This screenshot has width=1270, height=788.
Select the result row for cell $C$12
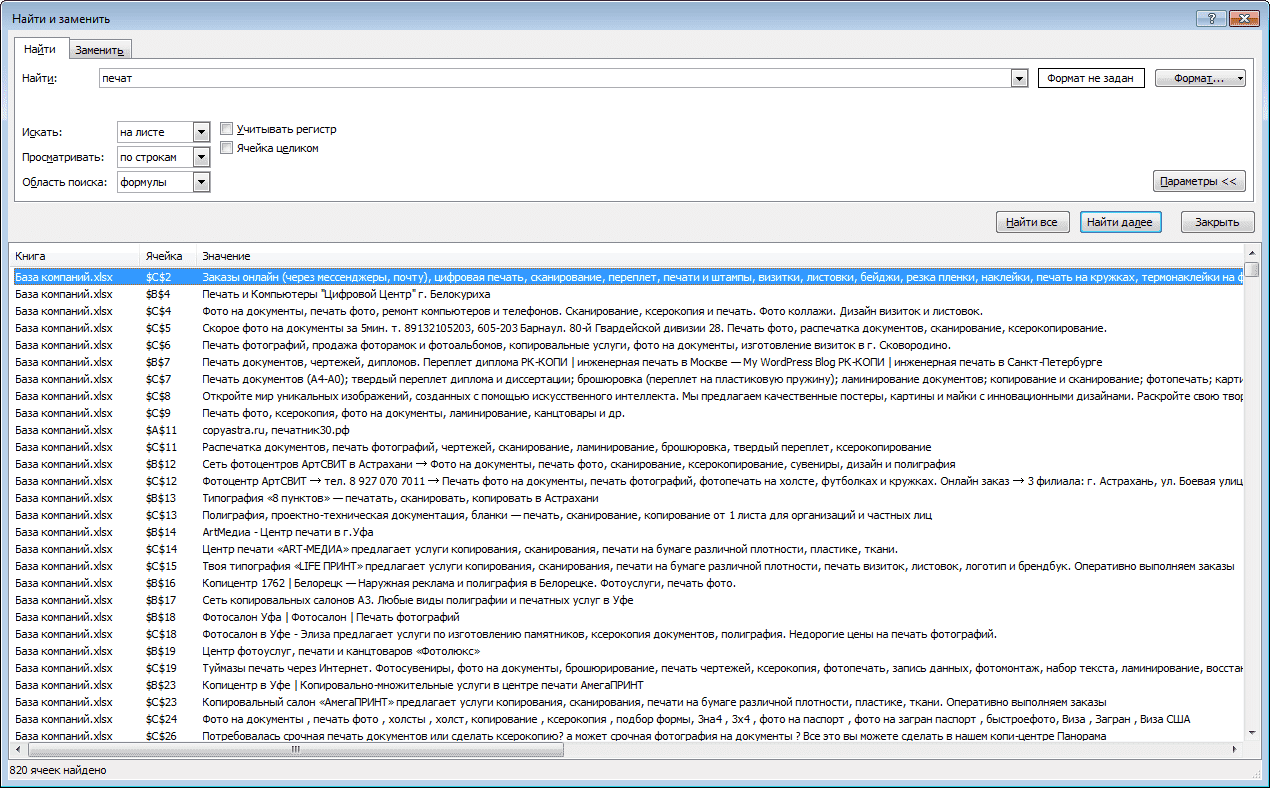pyautogui.click(x=626, y=481)
